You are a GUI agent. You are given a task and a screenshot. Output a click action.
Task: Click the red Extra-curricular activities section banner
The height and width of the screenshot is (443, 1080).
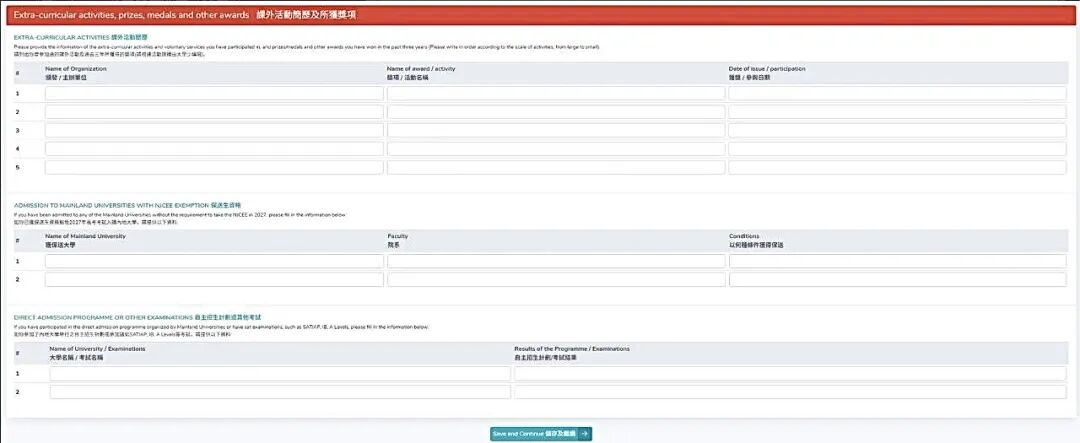539,15
